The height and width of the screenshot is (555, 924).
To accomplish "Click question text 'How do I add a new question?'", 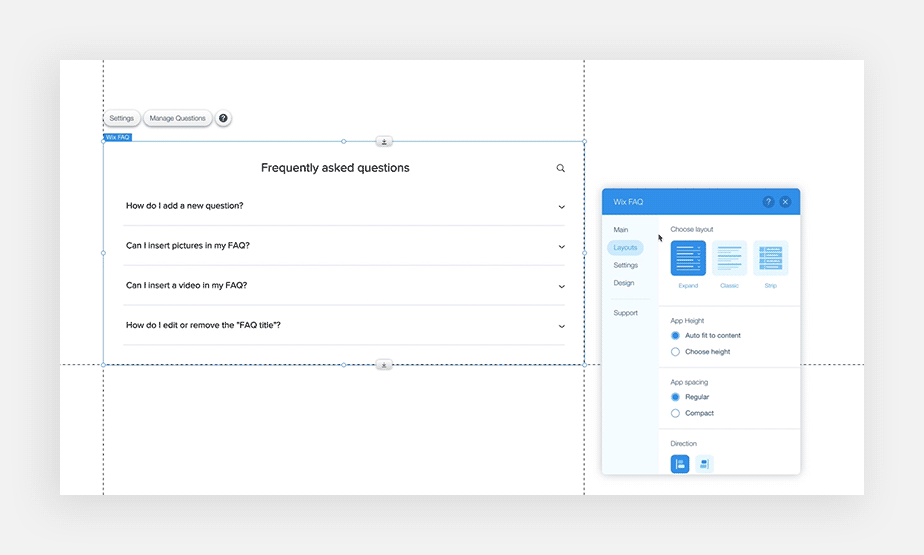I will click(184, 206).
